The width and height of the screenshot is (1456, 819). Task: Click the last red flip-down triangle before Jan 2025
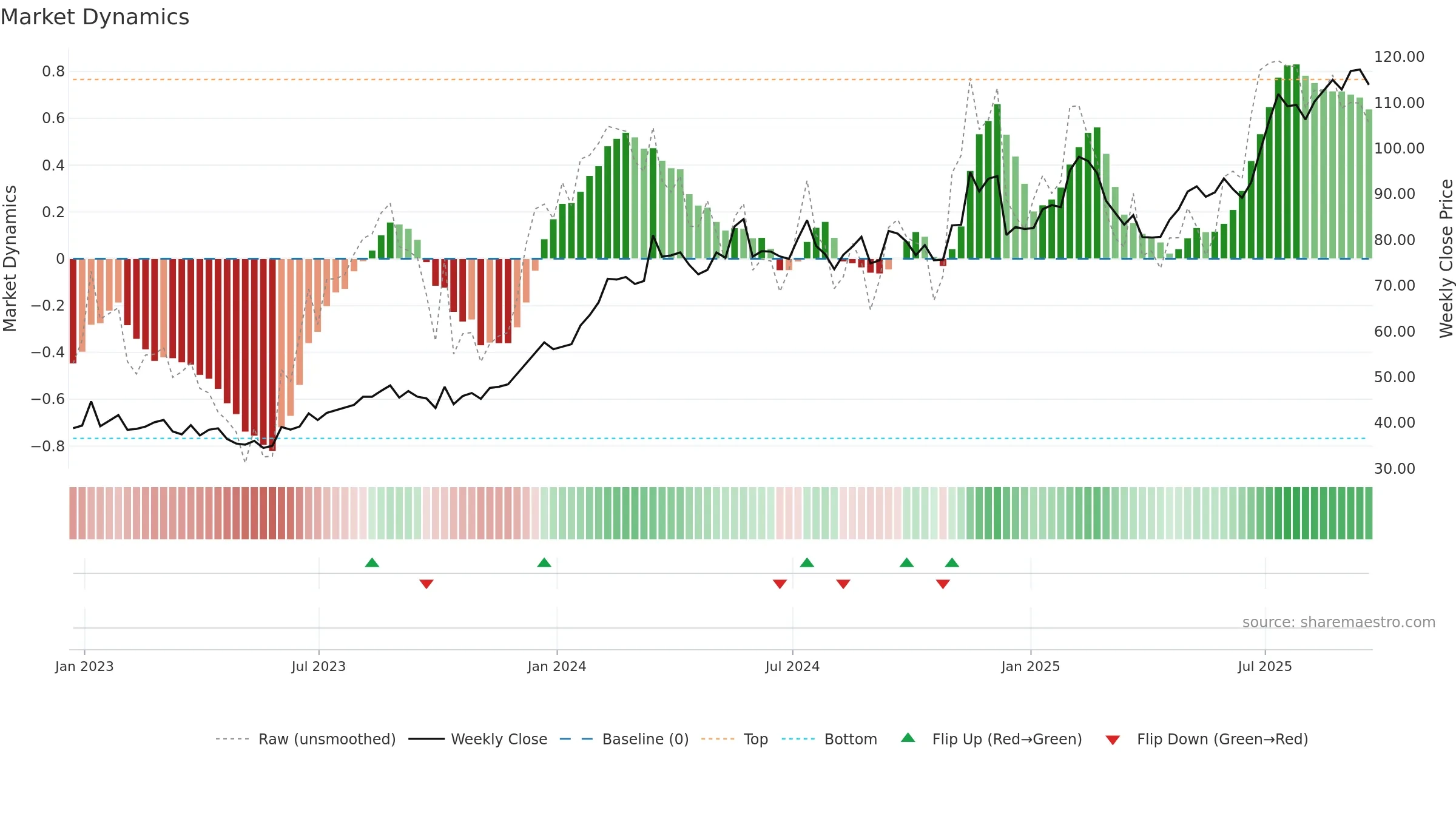coord(943,584)
